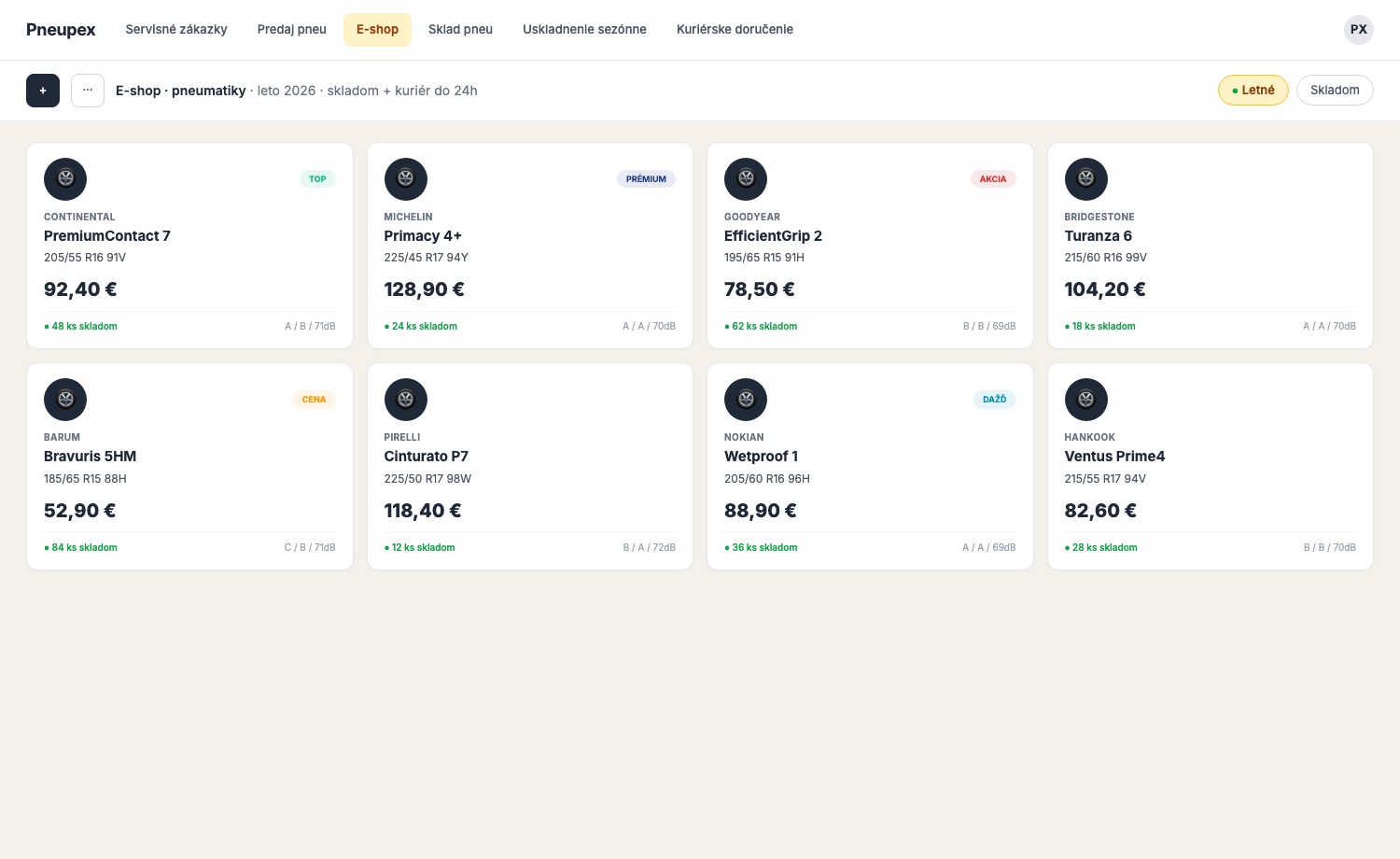This screenshot has width=1400, height=859.
Task: Click the Barum Bravuris 5HM tire icon
Action: [65, 400]
